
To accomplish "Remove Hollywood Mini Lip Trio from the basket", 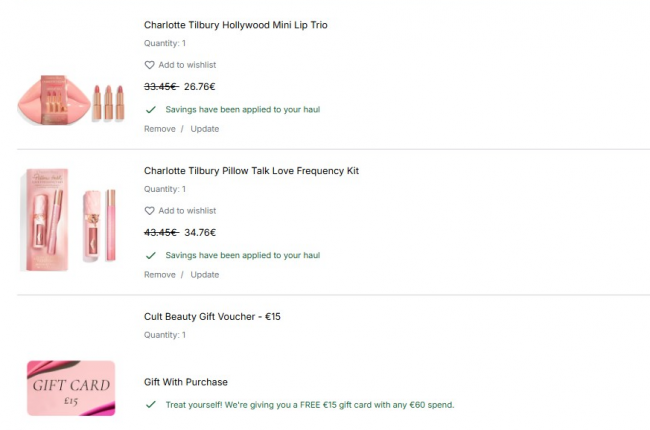I will 159,129.
